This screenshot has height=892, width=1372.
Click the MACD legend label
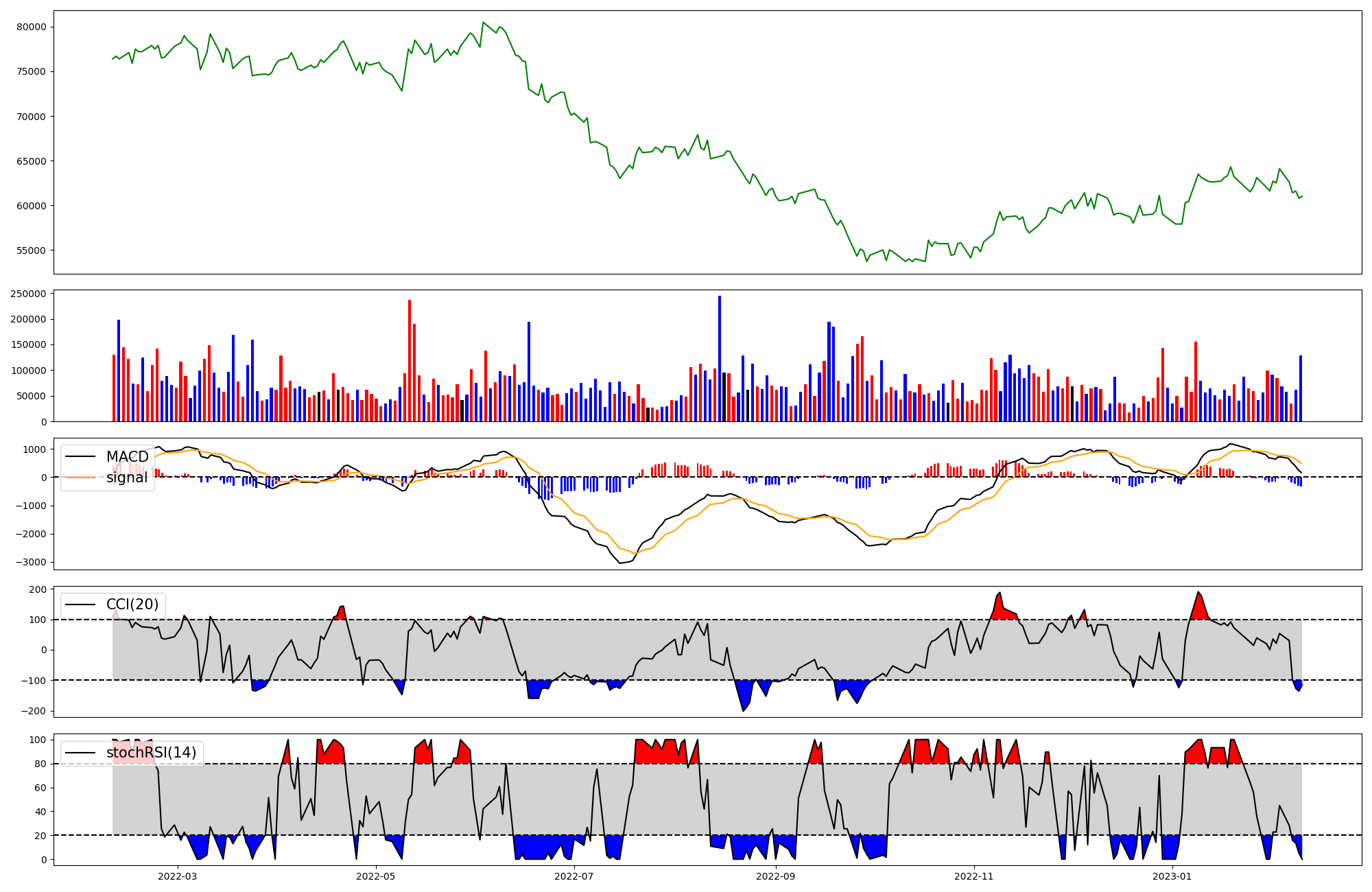pos(127,457)
